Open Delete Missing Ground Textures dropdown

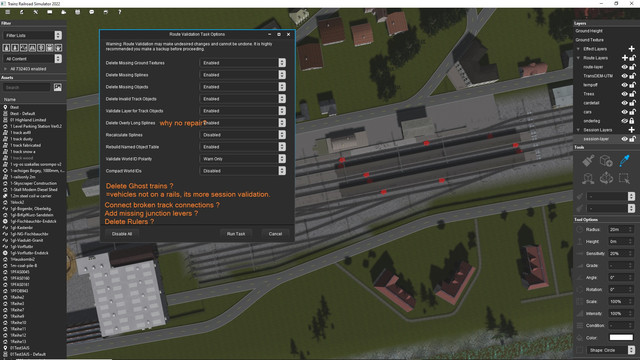tap(242, 63)
